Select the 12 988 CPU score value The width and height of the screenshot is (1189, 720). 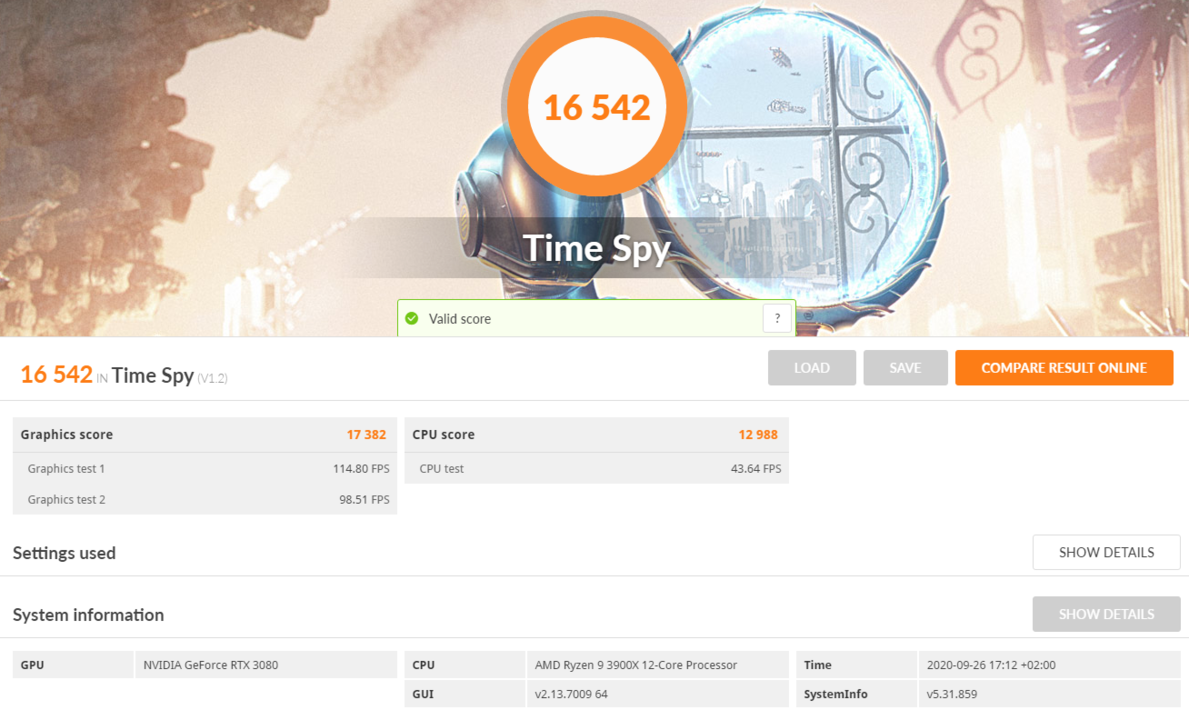tap(758, 435)
